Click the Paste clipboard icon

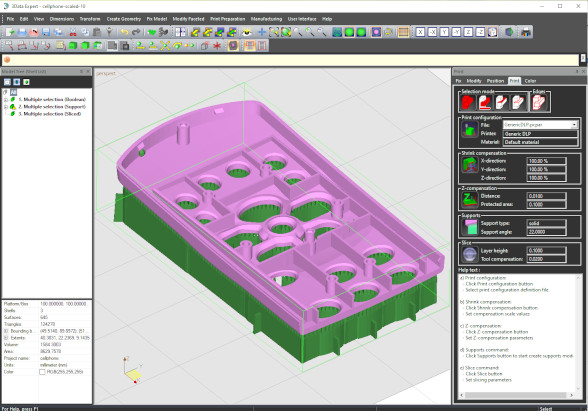pyautogui.click(x=97, y=32)
